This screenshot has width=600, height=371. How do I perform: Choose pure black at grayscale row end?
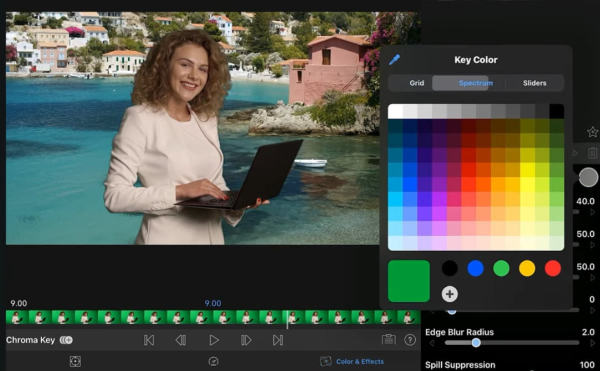tap(556, 111)
